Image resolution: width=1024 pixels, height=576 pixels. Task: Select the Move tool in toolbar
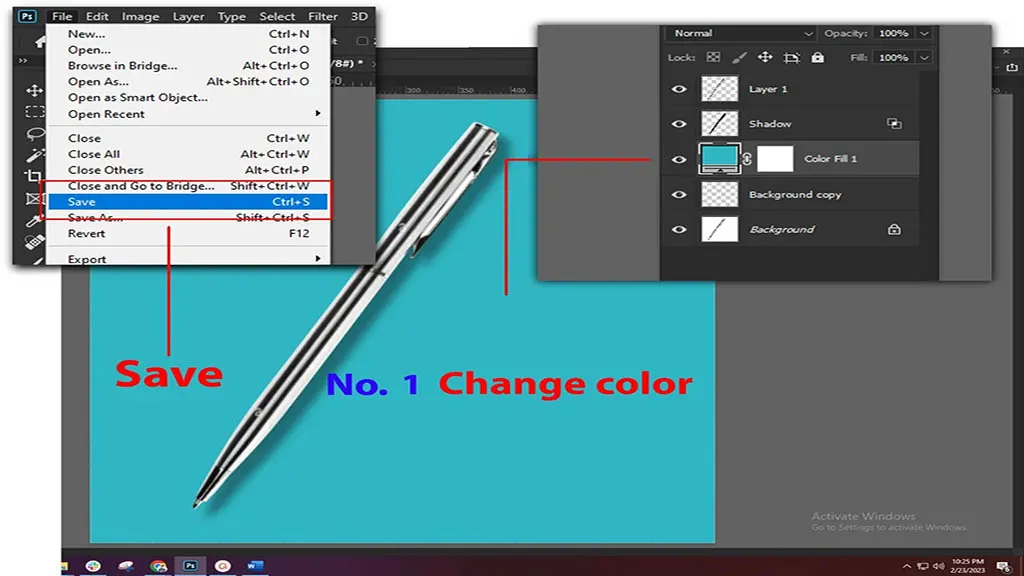(34, 90)
